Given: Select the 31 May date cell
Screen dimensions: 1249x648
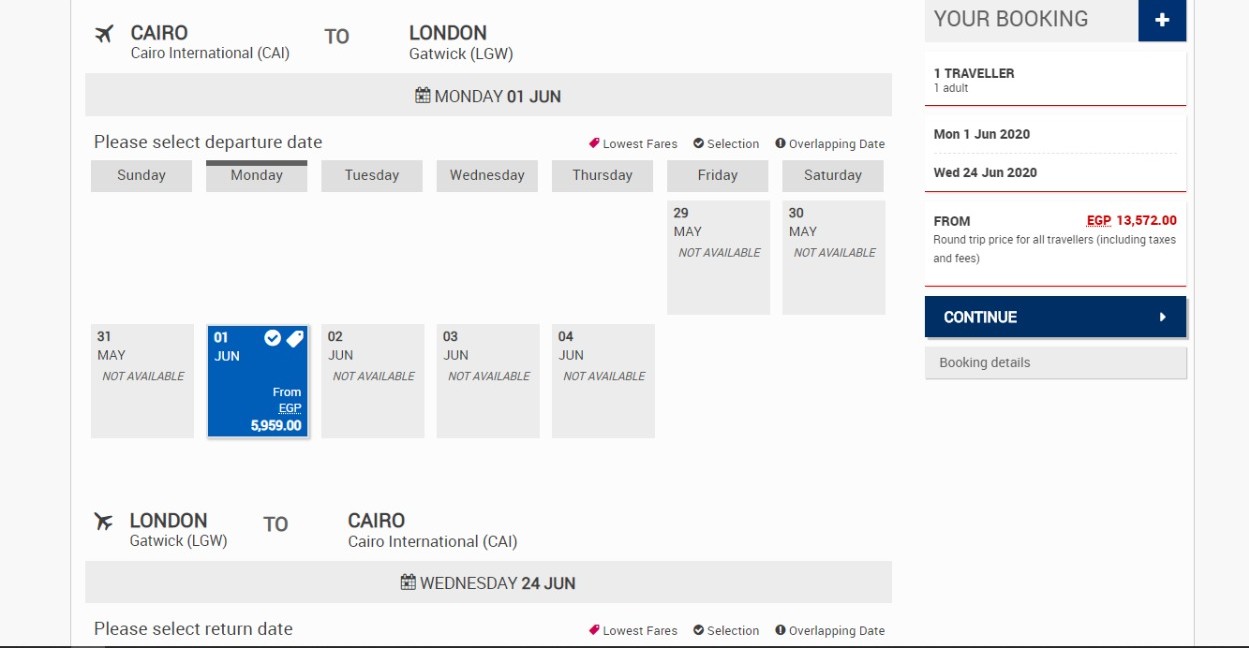Looking at the screenshot, I should pos(142,381).
